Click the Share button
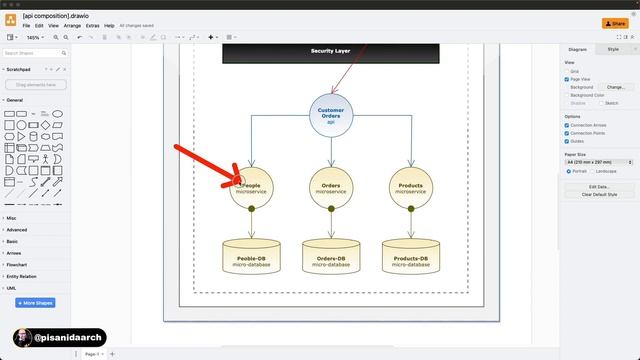Screen dimensions: 640x360 click(x=615, y=24)
